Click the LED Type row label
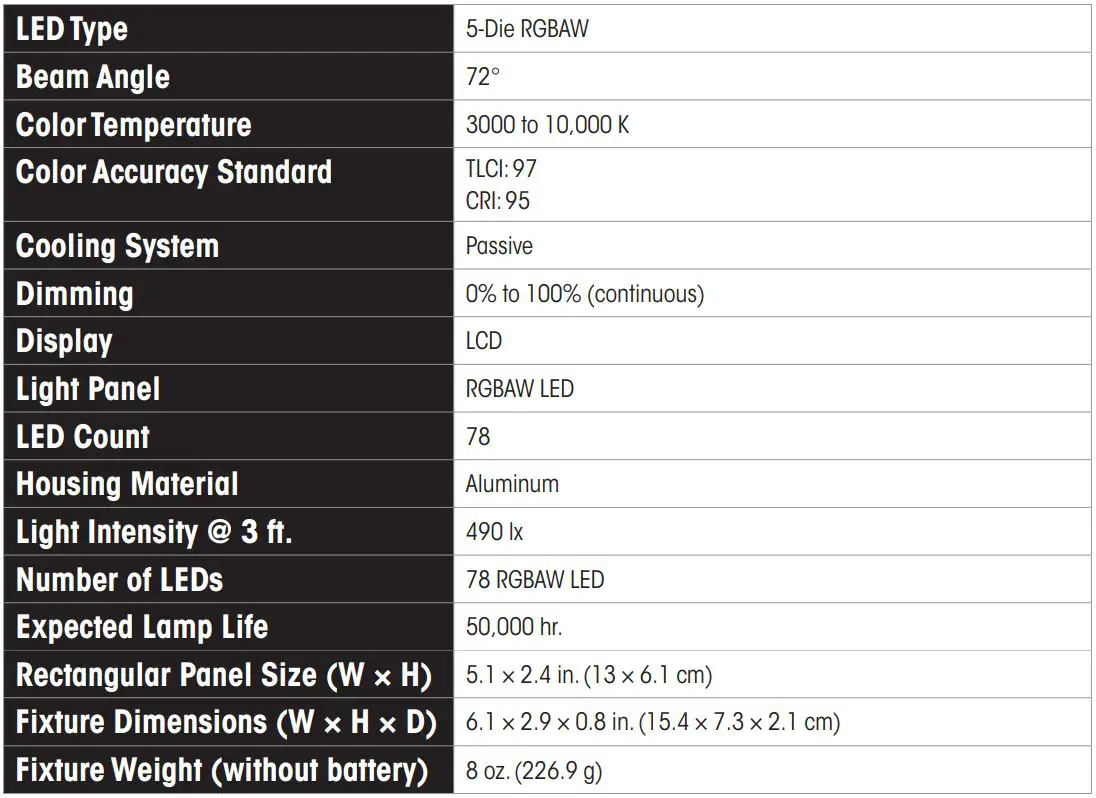The height and width of the screenshot is (798, 1096). coord(72,29)
